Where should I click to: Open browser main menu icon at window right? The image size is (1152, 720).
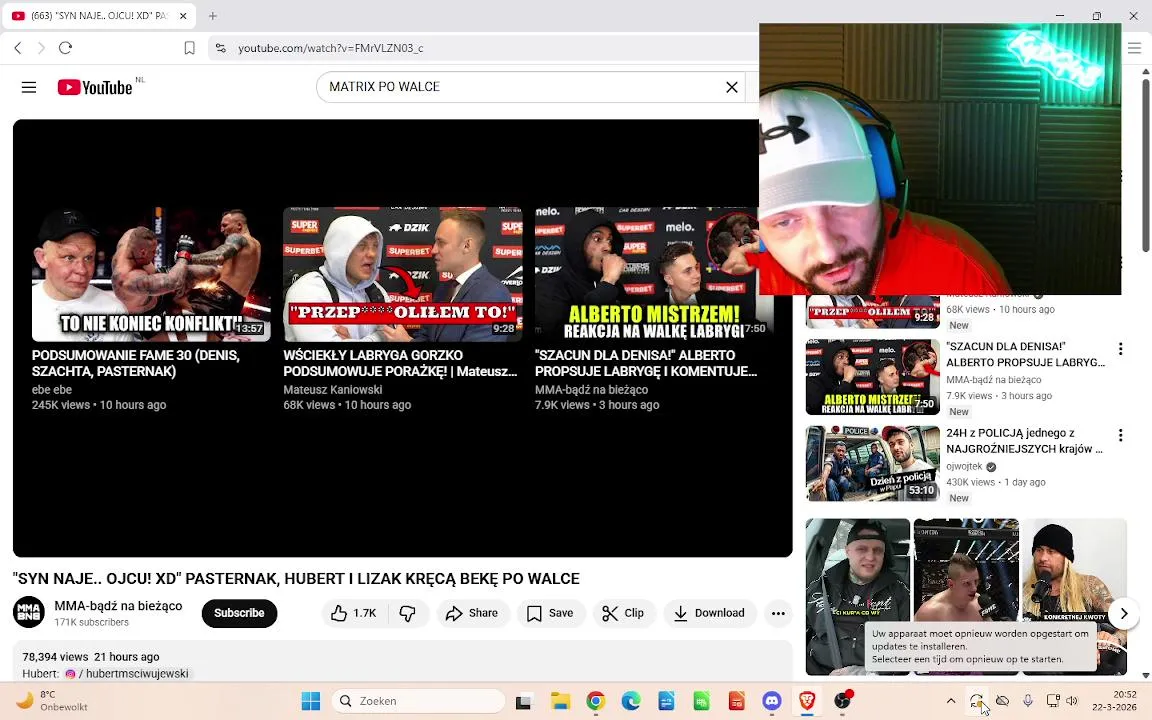(x=1134, y=48)
